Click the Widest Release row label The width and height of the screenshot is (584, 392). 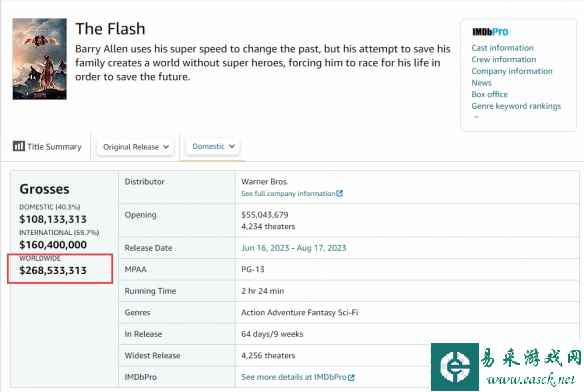pos(152,355)
